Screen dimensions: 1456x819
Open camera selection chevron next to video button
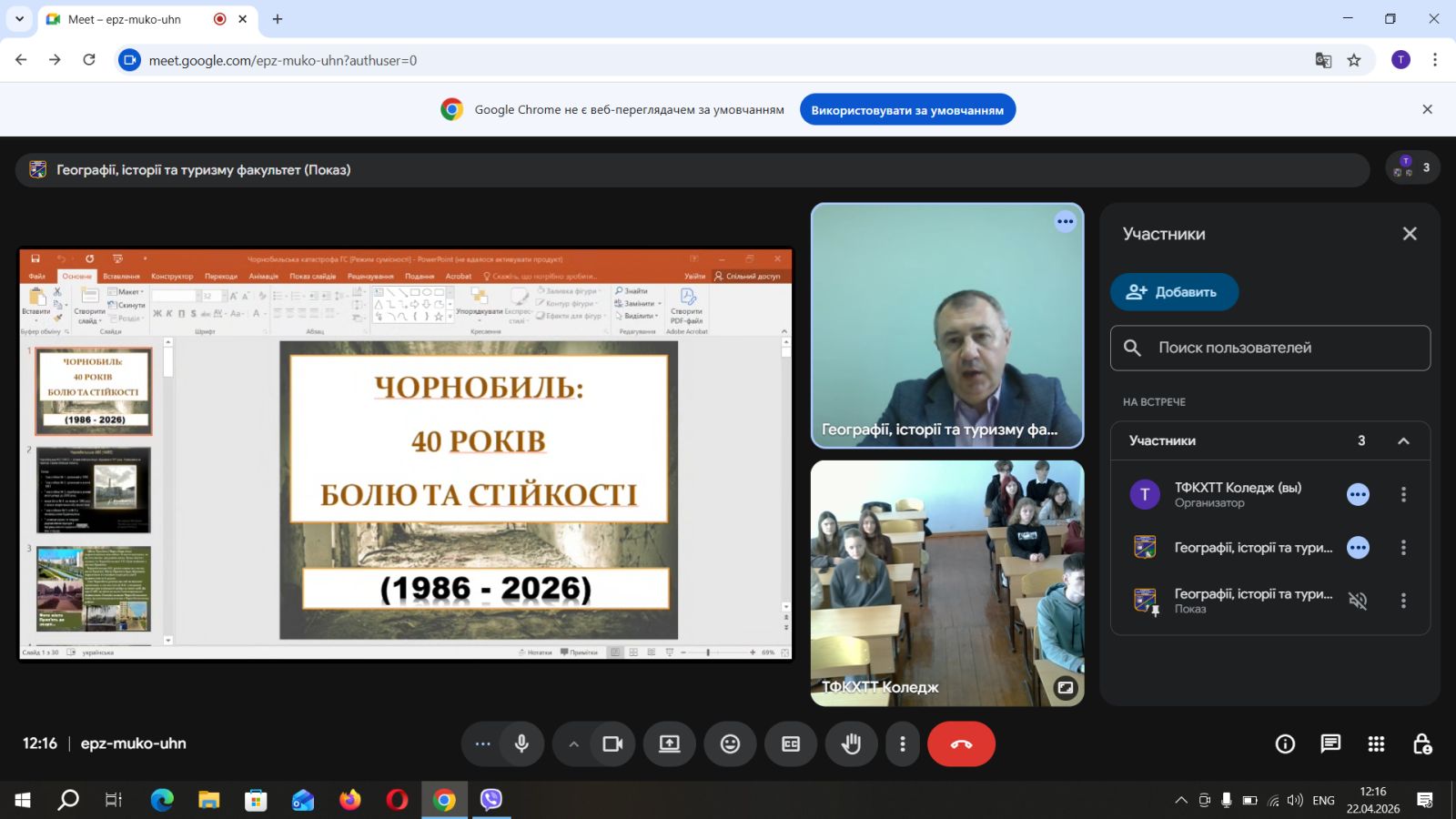coord(573,743)
